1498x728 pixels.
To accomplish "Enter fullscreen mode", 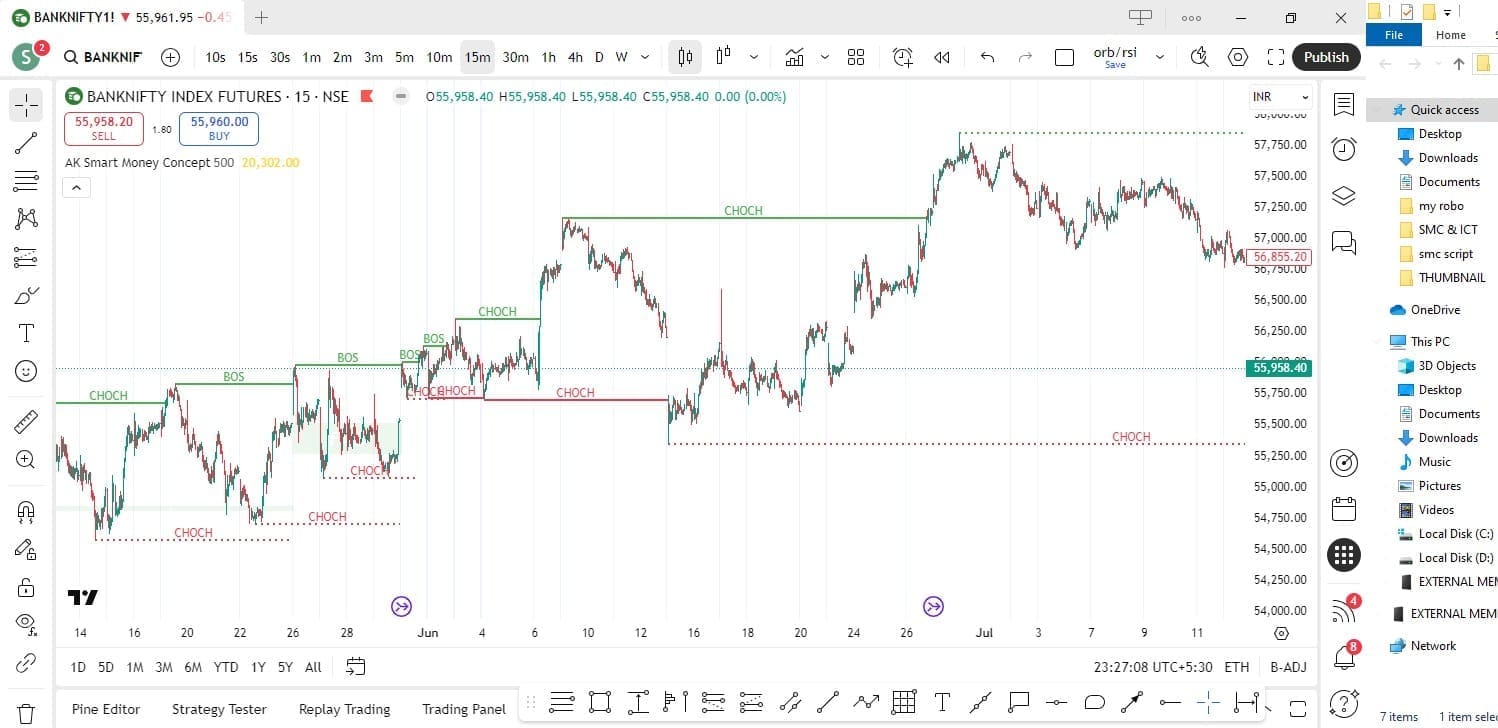I will pos(1275,57).
